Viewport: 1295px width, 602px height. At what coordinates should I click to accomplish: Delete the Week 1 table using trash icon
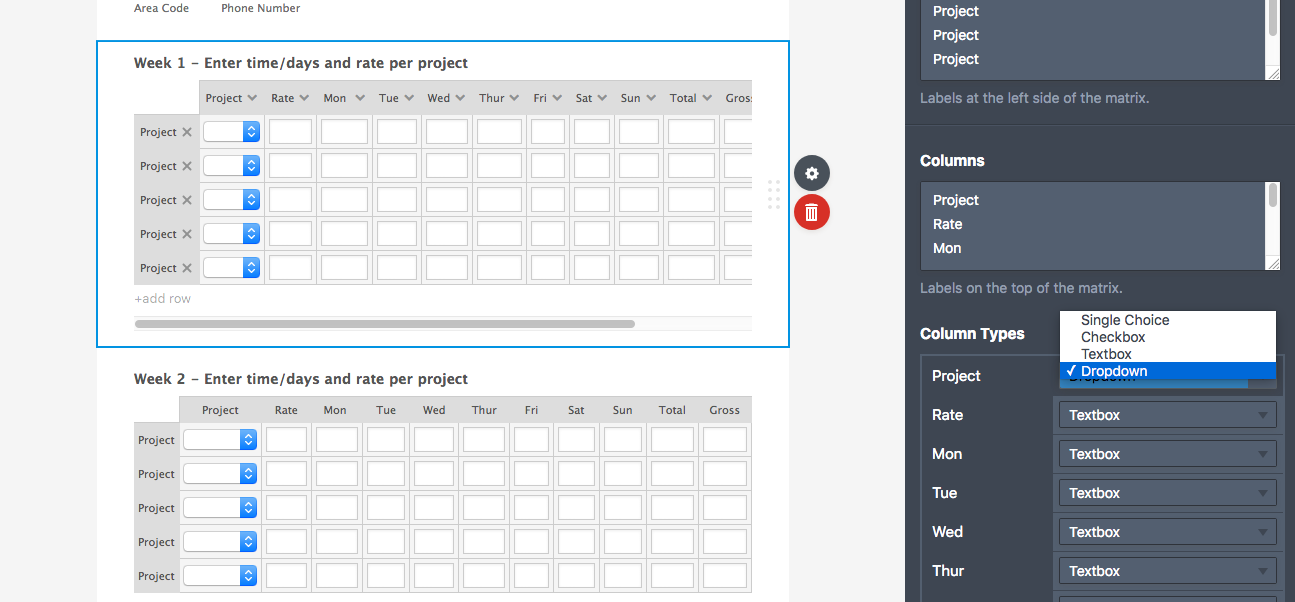(x=811, y=212)
